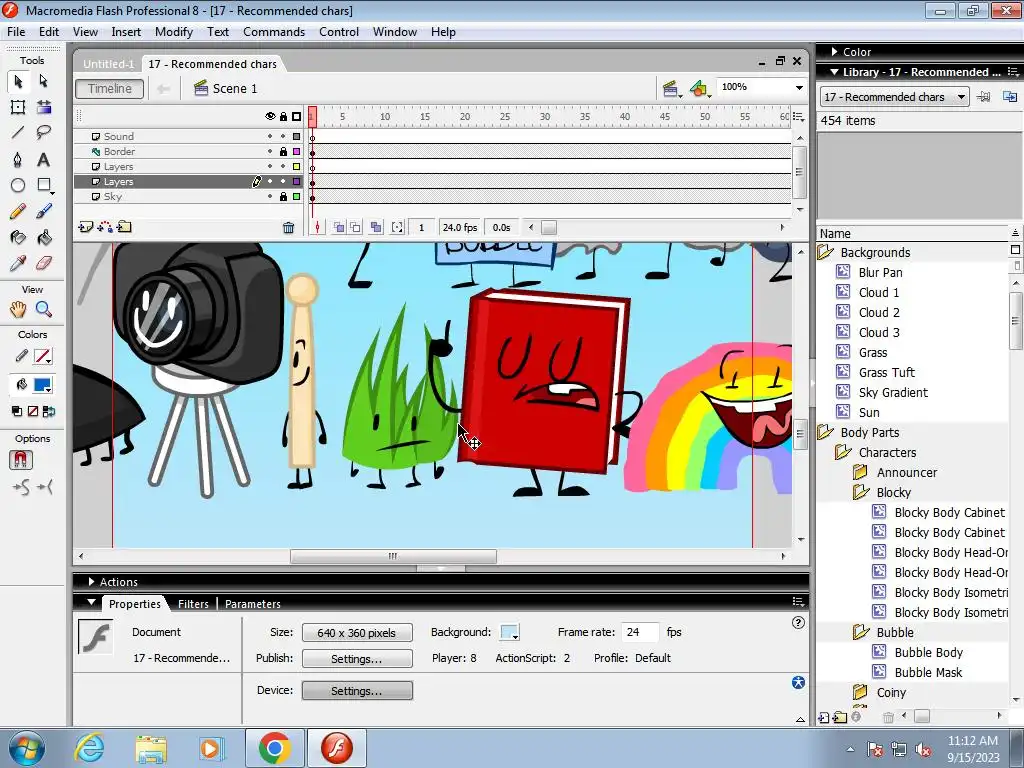Click the Add Motion Guide icon
Viewport: 1024px width, 768px height.
point(104,227)
